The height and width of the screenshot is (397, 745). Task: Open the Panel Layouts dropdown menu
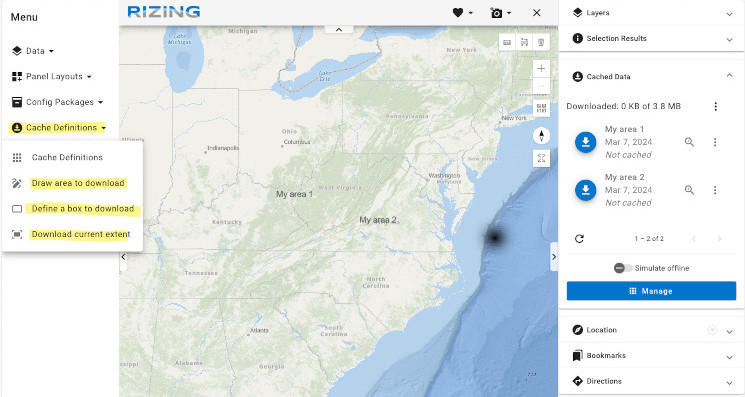click(x=52, y=76)
